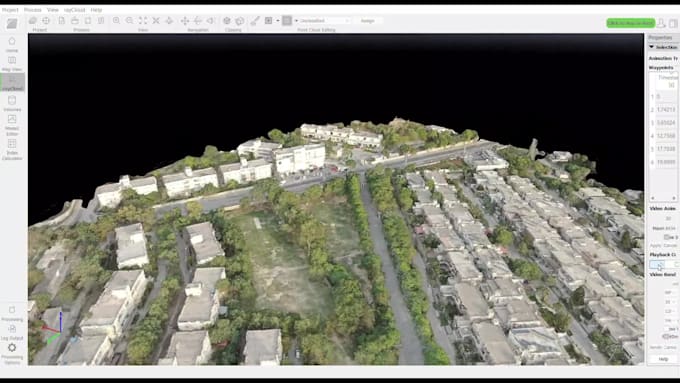Switch to Map View in the sidebar
The width and height of the screenshot is (680, 383).
(12, 63)
